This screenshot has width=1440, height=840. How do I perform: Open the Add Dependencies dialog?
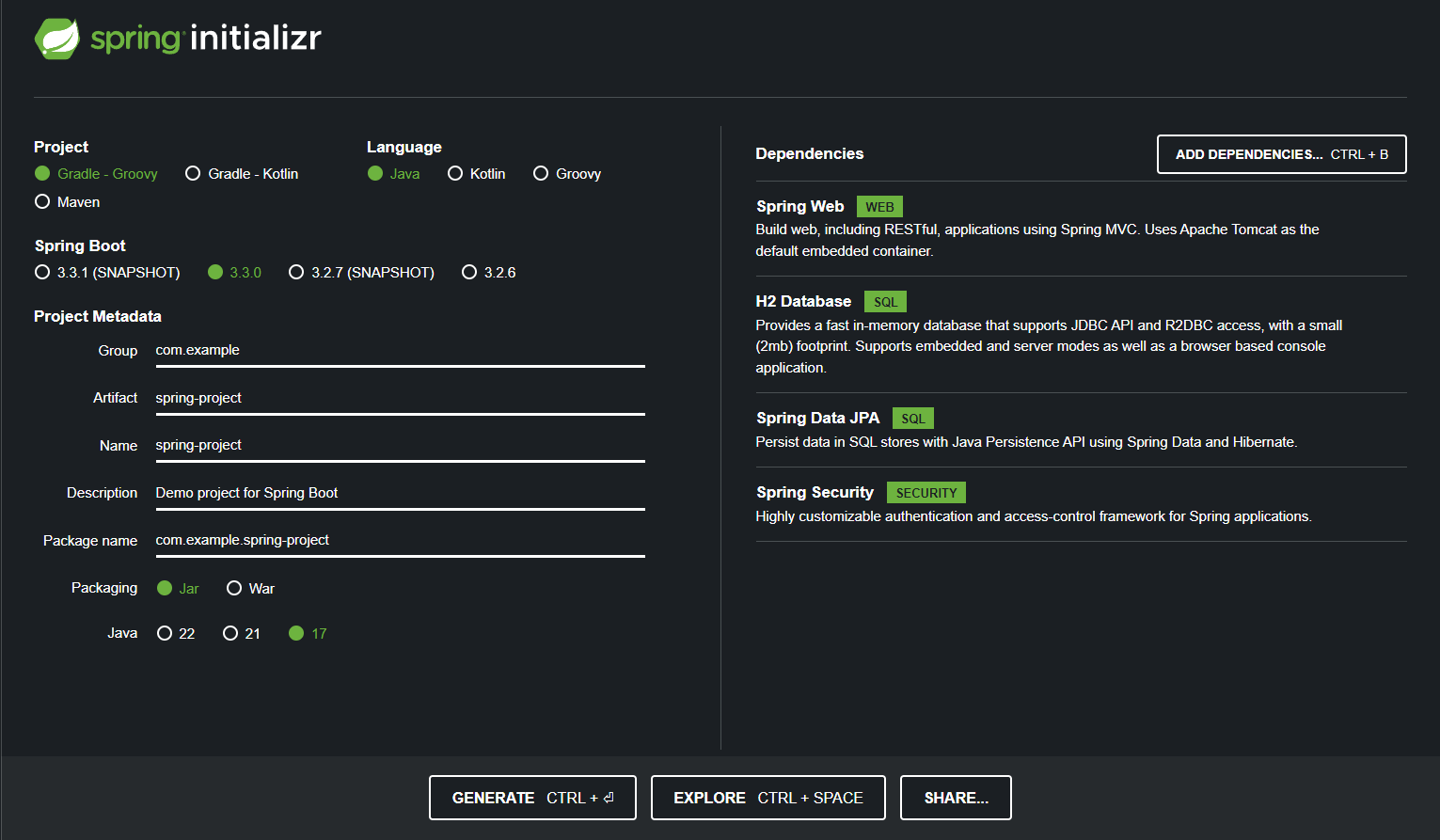point(1281,154)
